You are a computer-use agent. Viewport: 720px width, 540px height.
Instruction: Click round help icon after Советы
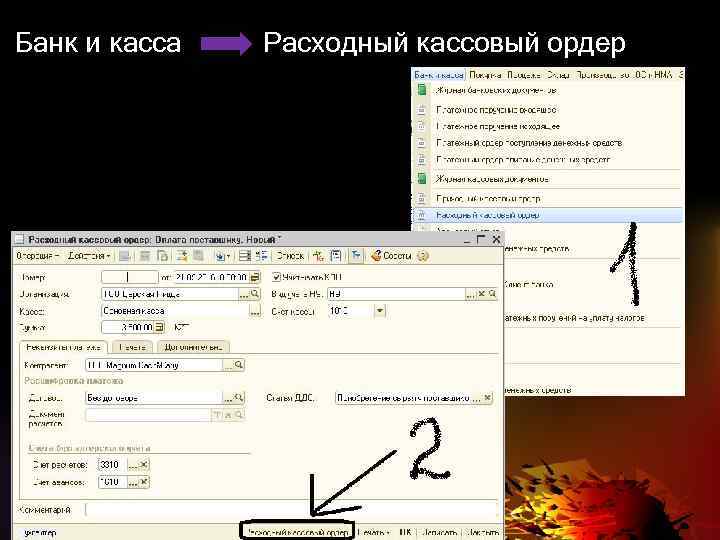(422, 256)
